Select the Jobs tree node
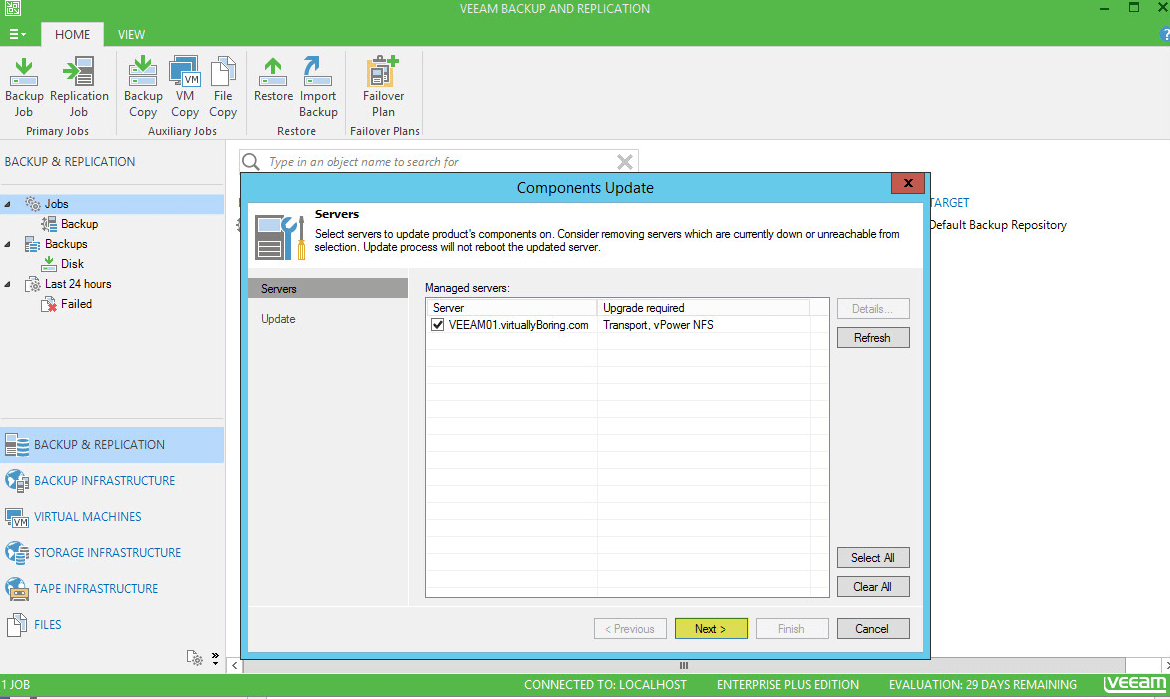 pyautogui.click(x=56, y=204)
